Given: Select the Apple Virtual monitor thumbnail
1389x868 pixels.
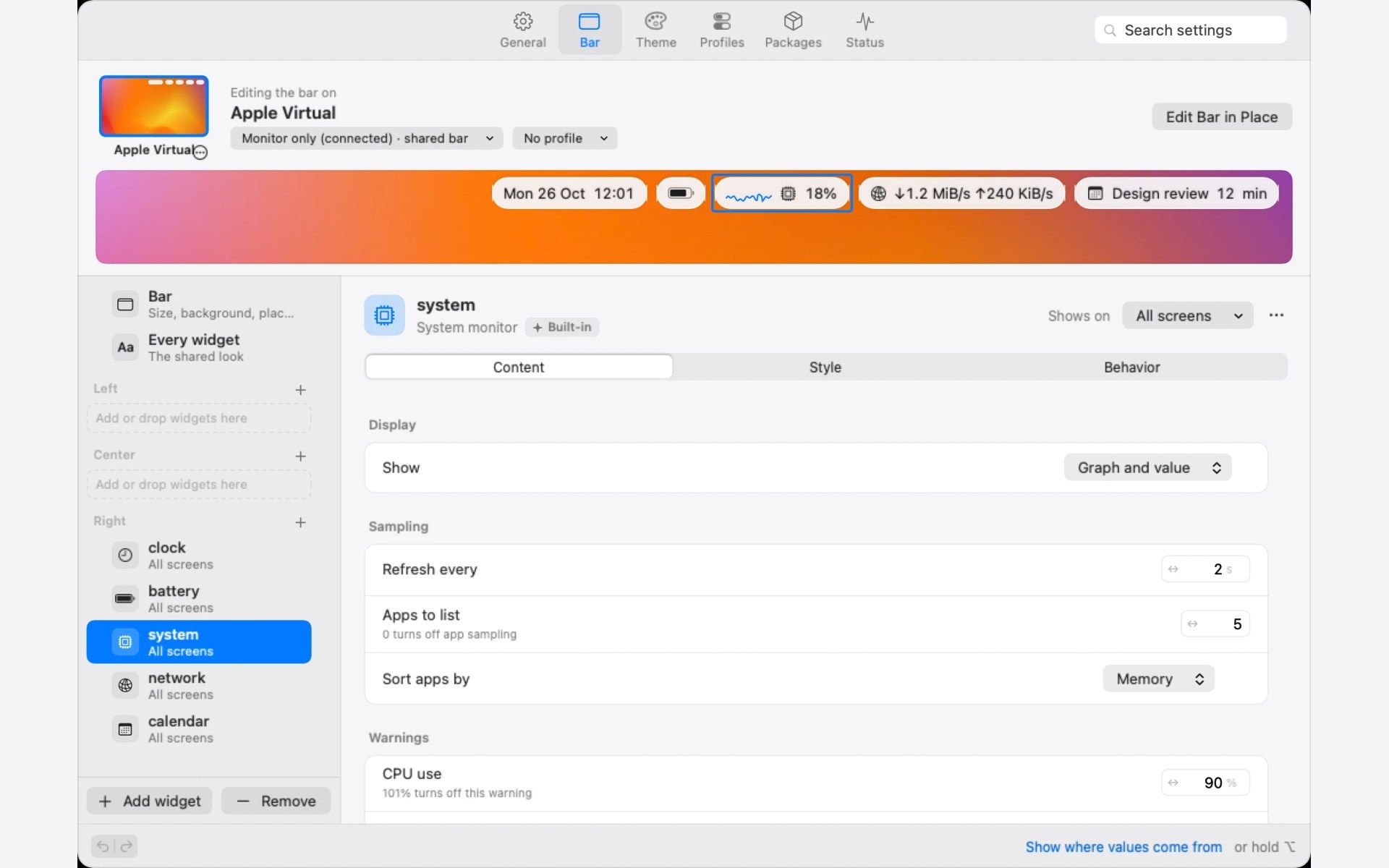Looking at the screenshot, I should 154,106.
